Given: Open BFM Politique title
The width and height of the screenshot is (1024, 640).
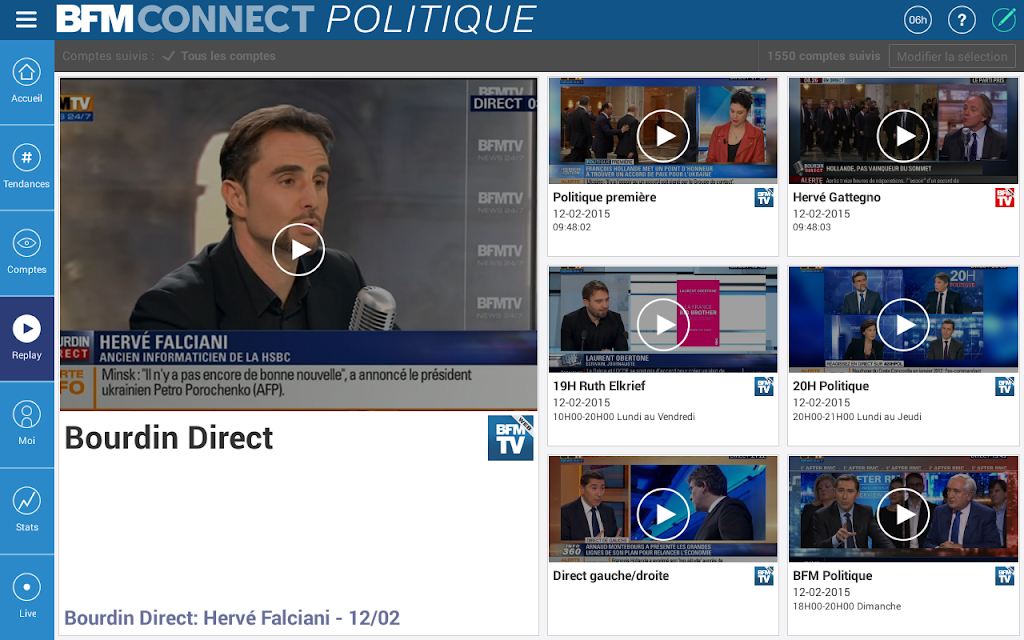Looking at the screenshot, I should (833, 575).
